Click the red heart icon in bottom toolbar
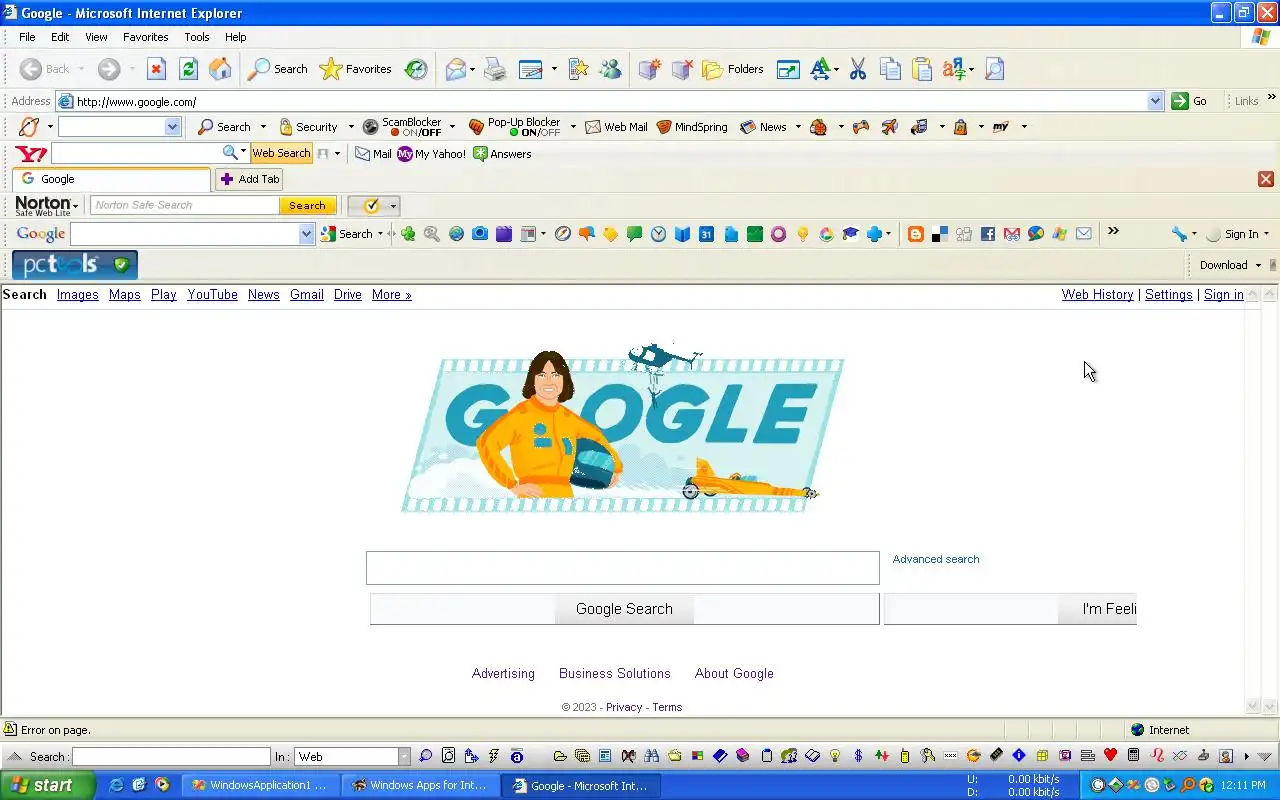 coord(1110,756)
